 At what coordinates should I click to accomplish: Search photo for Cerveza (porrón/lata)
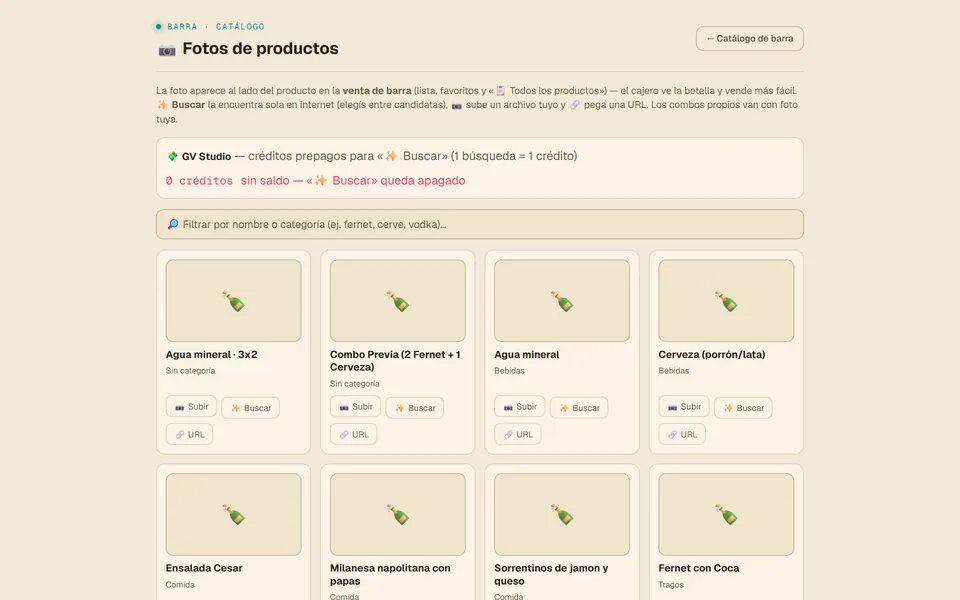(743, 408)
